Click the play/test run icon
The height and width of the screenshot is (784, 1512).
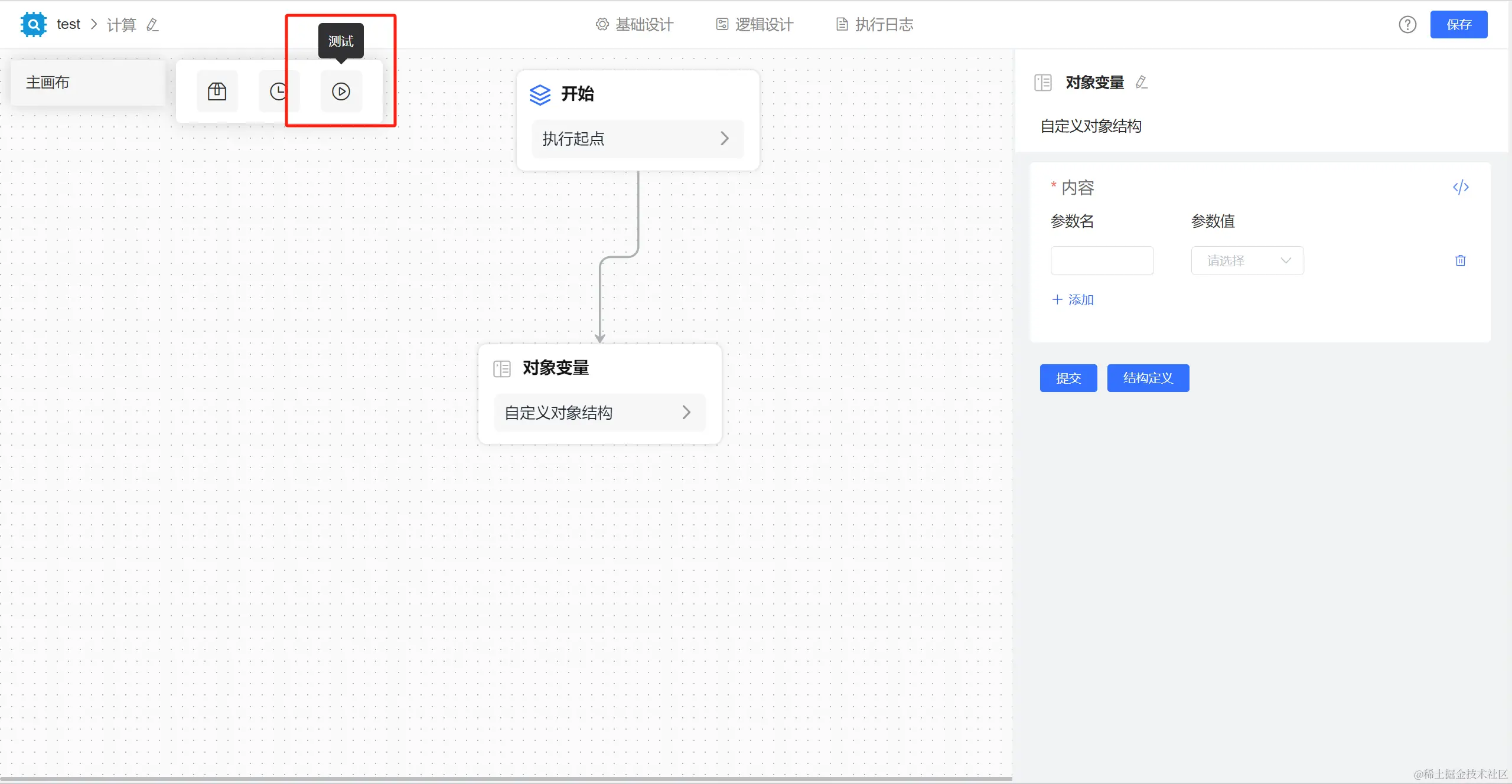[x=341, y=92]
